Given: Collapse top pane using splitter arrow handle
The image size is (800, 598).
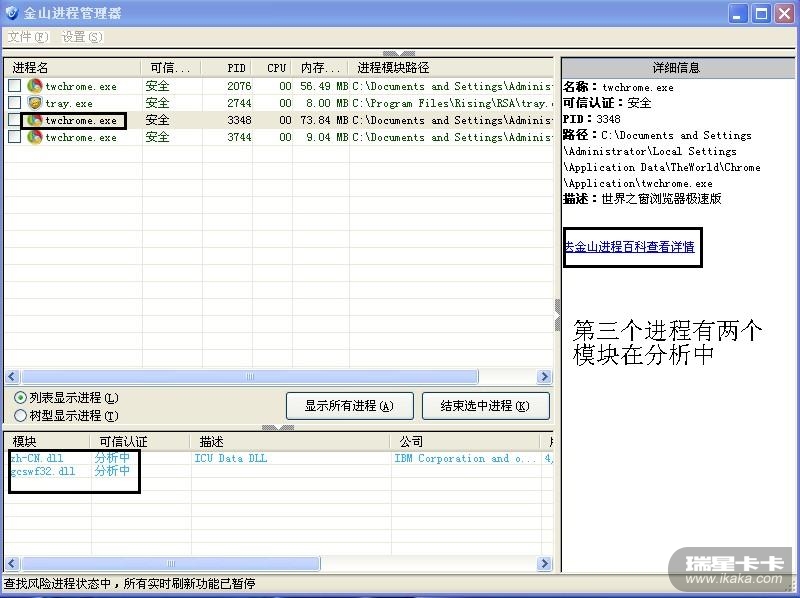Looking at the screenshot, I should [398, 53].
